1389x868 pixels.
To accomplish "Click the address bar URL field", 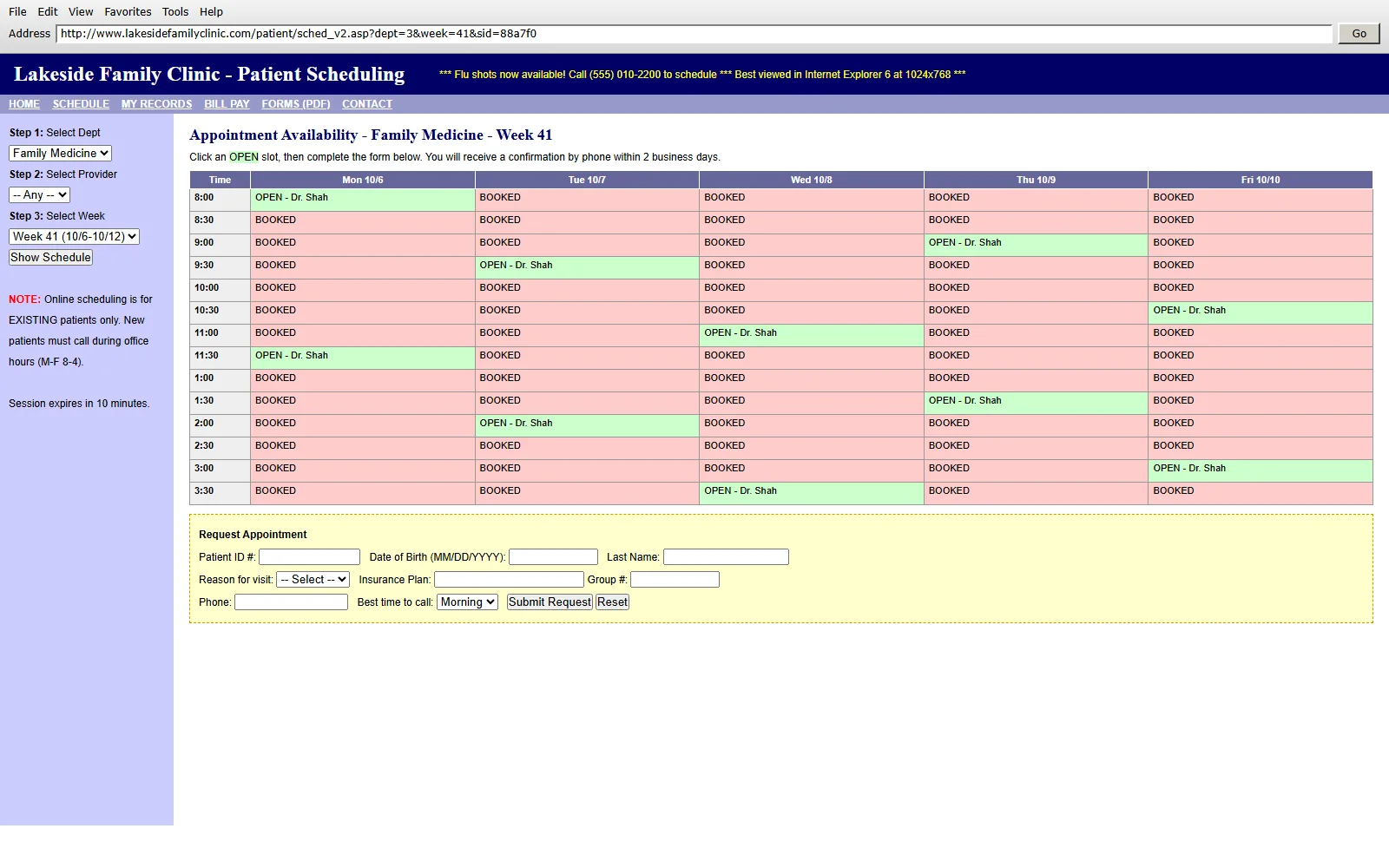I will [x=694, y=34].
